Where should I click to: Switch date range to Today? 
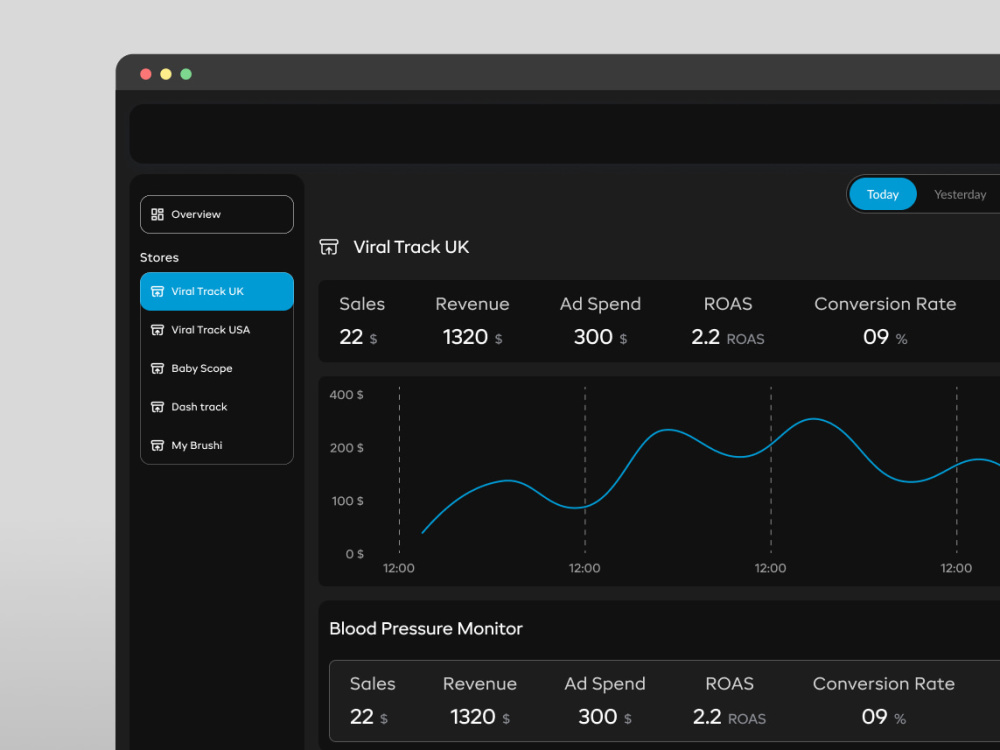pyautogui.click(x=883, y=195)
